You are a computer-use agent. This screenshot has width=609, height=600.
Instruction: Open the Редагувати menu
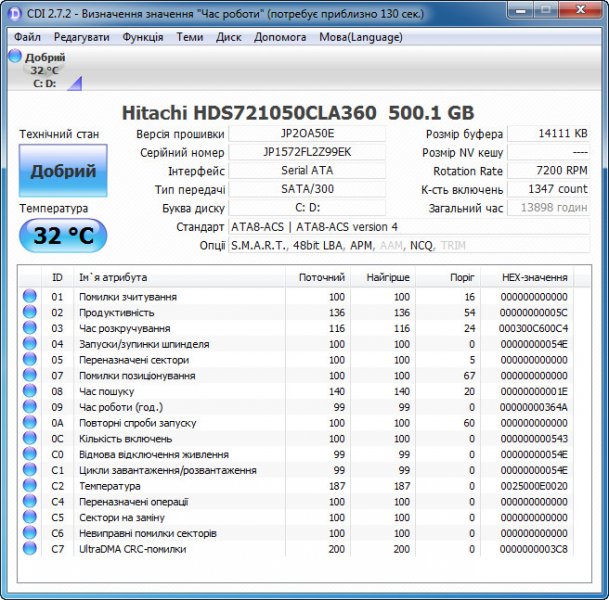pyautogui.click(x=82, y=37)
